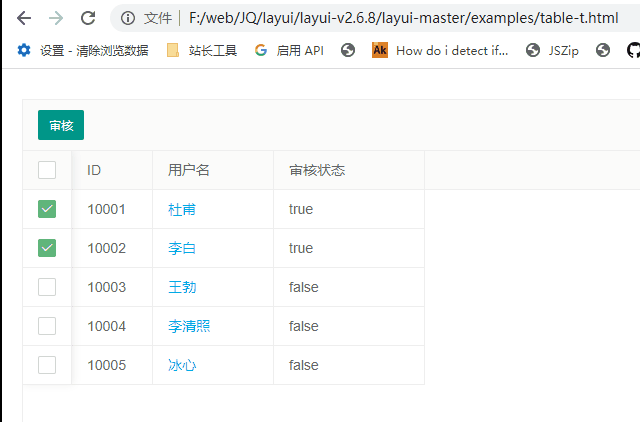Screen dimensions: 640x422
Task: Click the green 审核 button
Action: point(61,125)
